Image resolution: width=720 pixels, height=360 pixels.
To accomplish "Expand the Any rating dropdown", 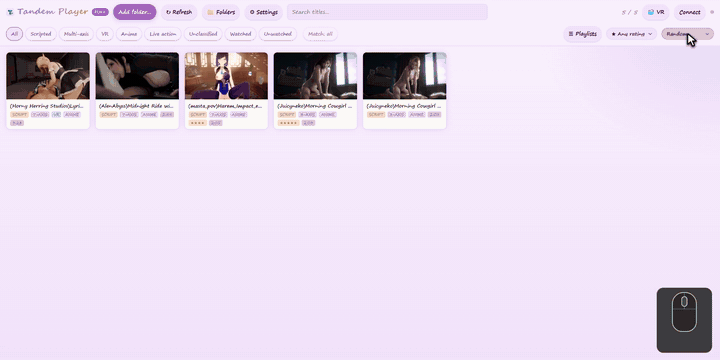I will click(x=631, y=34).
